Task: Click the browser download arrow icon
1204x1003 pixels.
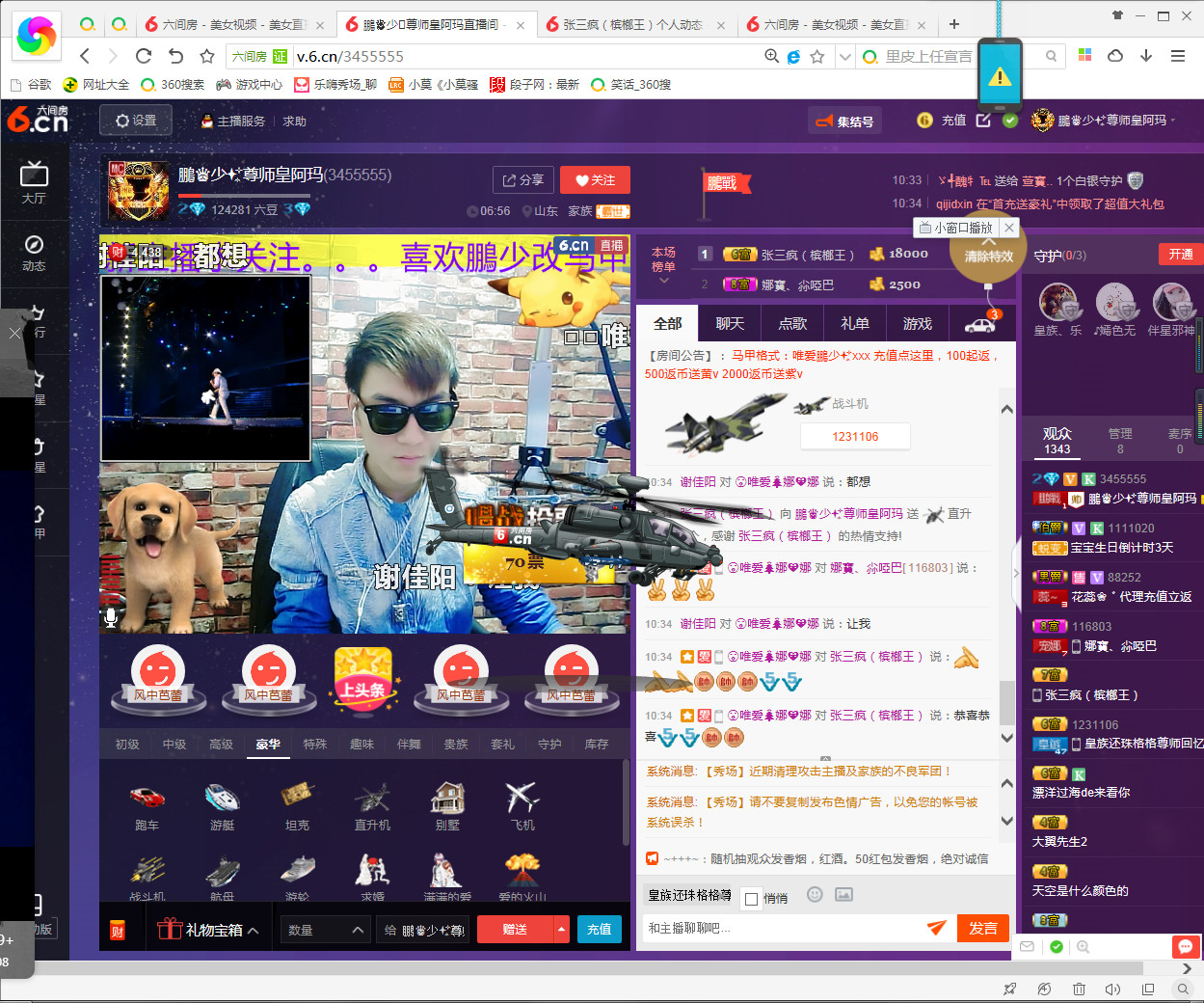Action: [1146, 56]
